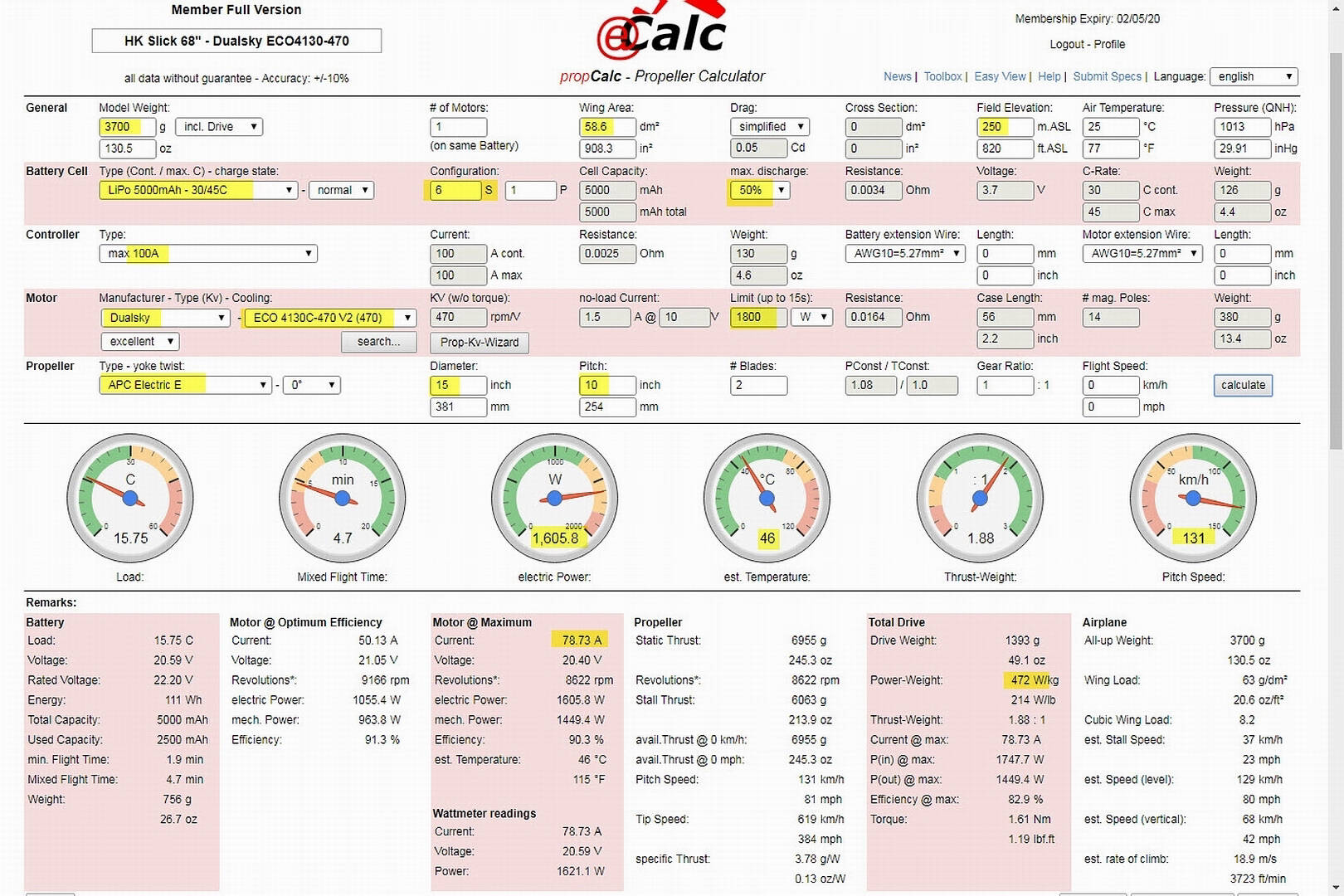
Task: Open the Profile link
Action: 1109,44
